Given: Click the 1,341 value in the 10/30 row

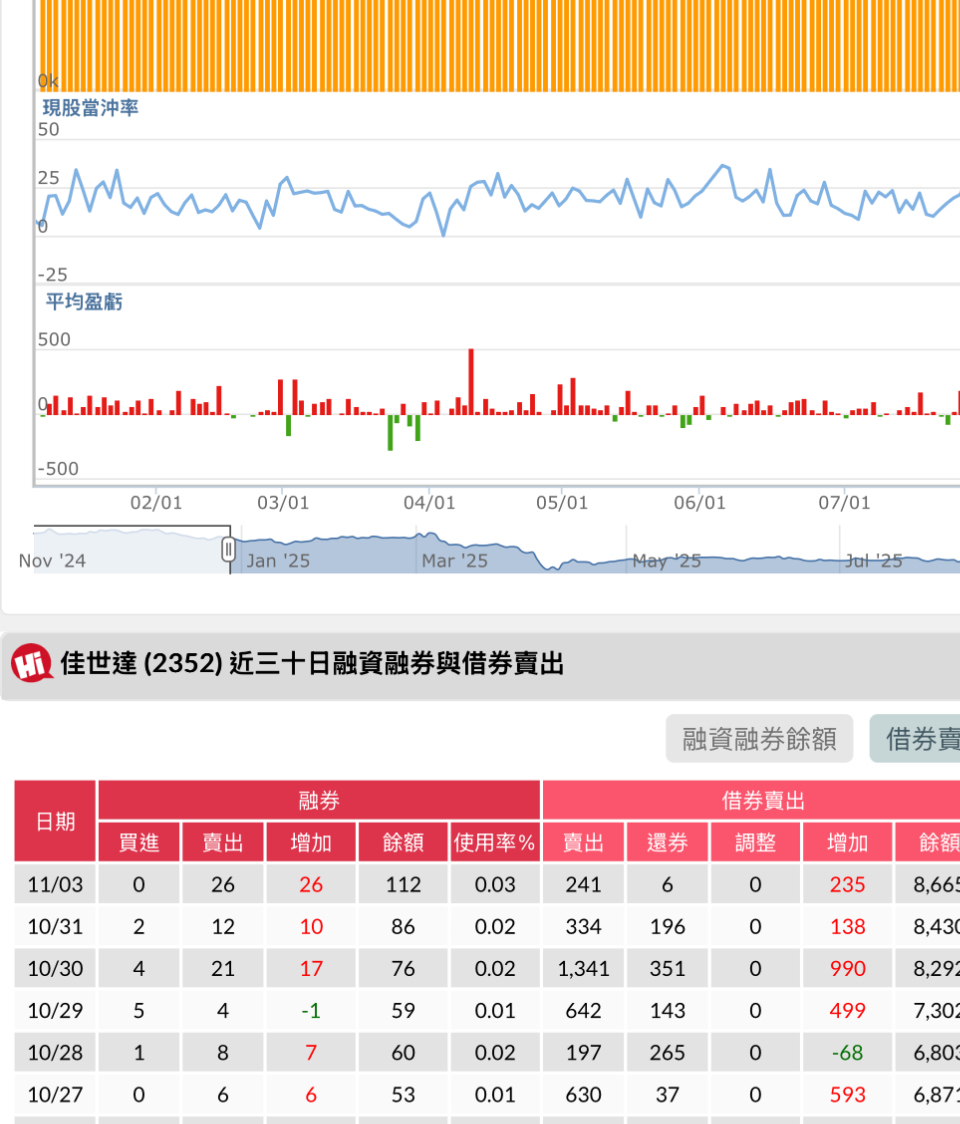Looking at the screenshot, I should pyautogui.click(x=583, y=968).
